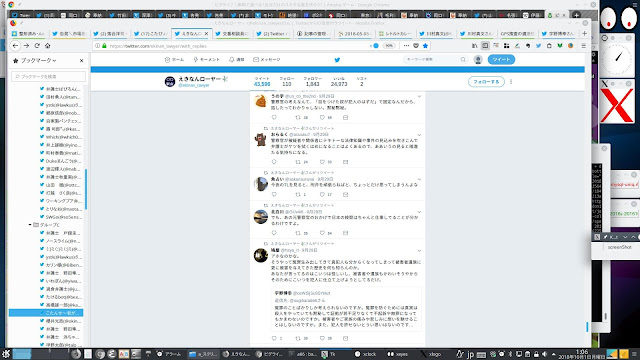The image size is (640, 360).
Task: Click the Twitter search magnifier icon
Action: (x=463, y=60)
